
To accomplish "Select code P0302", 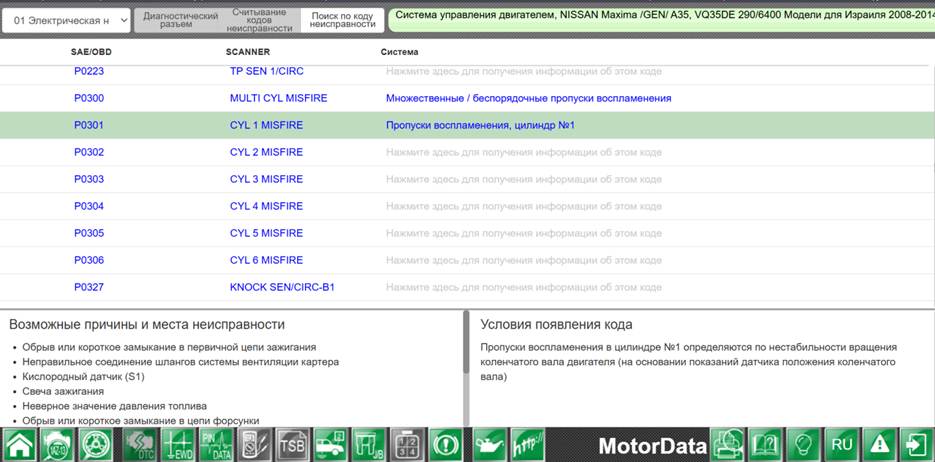I will pos(89,152).
